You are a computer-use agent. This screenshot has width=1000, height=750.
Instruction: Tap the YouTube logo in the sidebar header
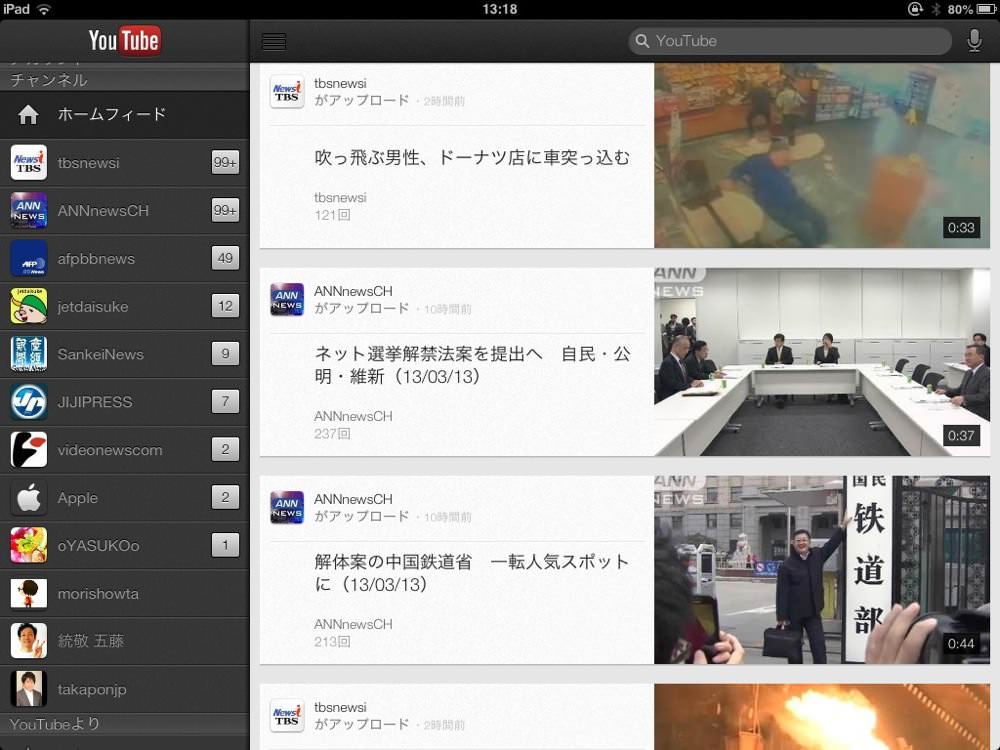coord(124,41)
